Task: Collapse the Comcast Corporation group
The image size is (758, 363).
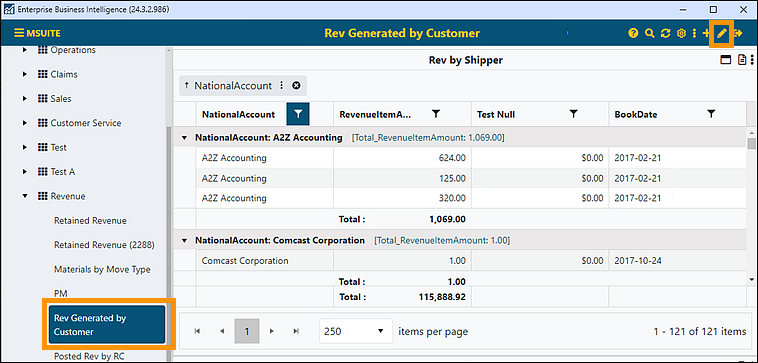Action: coord(184,240)
